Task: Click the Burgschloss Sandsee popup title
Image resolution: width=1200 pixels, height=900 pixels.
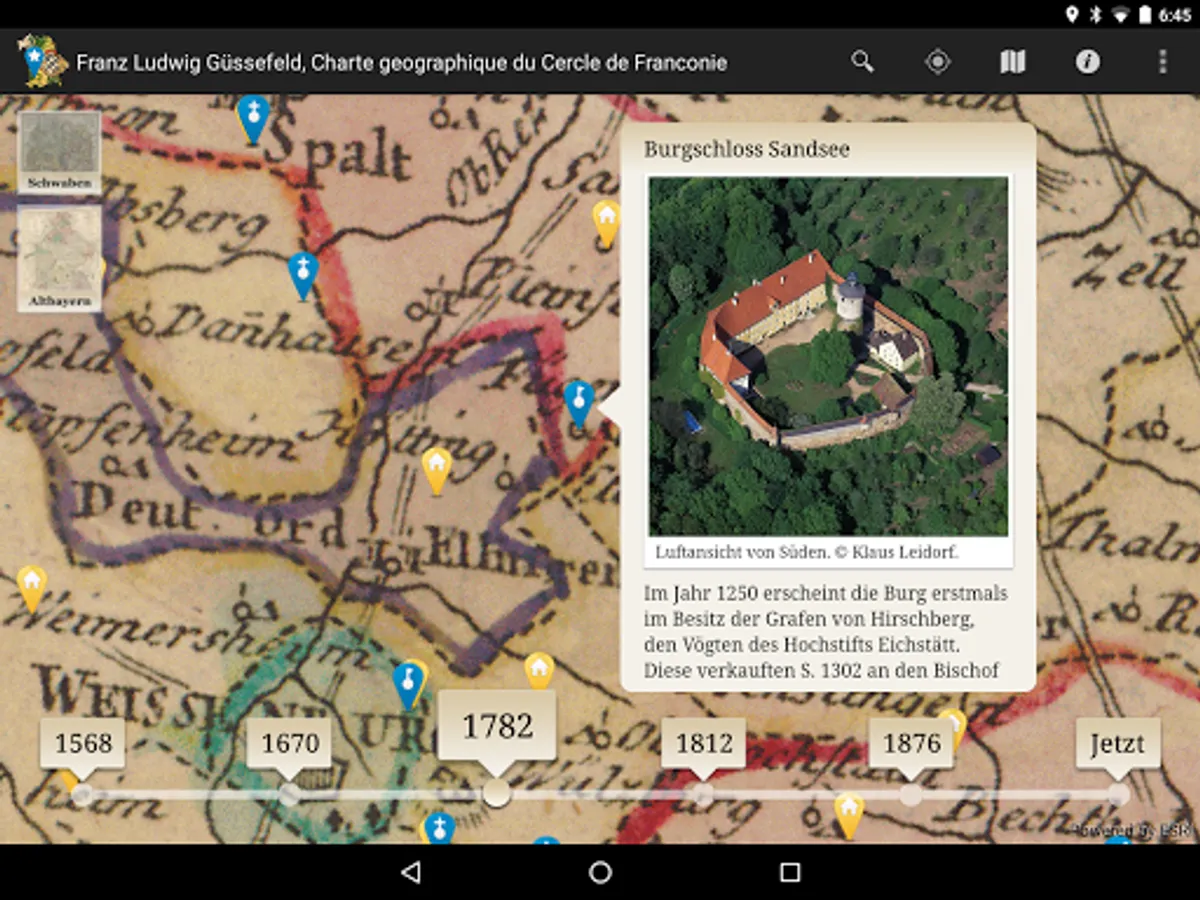Action: (747, 149)
